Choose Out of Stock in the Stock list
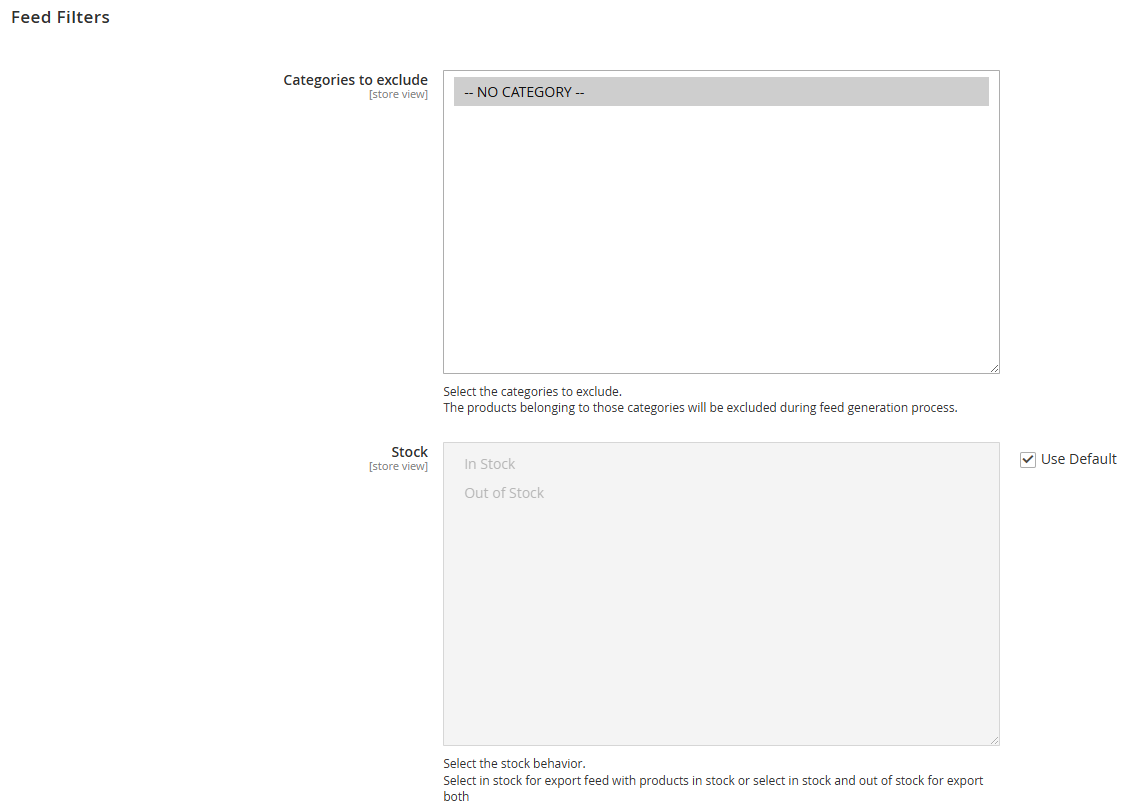The height and width of the screenshot is (809, 1126). pyautogui.click(x=504, y=493)
